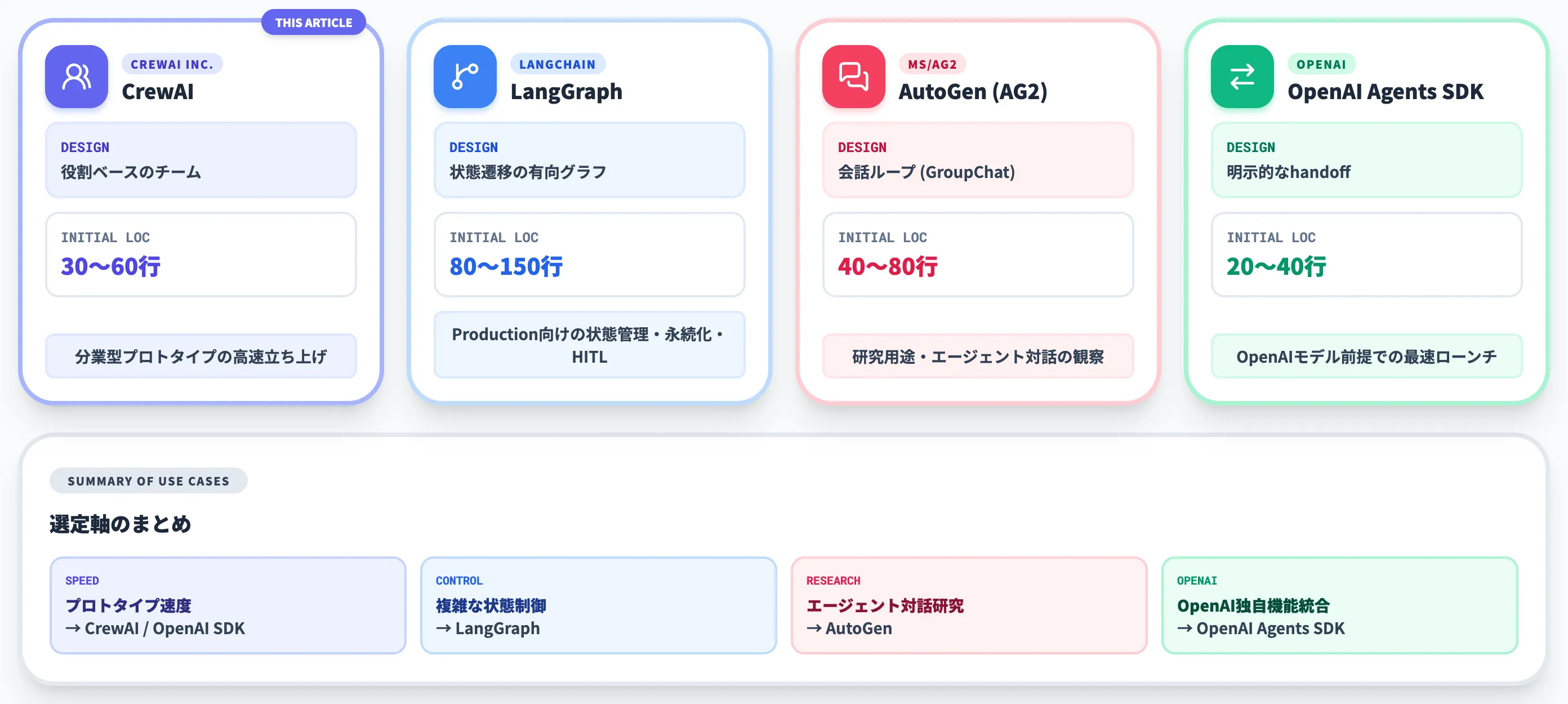Click the → CrewAI / OpenAI SDK text
The image size is (1568, 704).
(155, 629)
